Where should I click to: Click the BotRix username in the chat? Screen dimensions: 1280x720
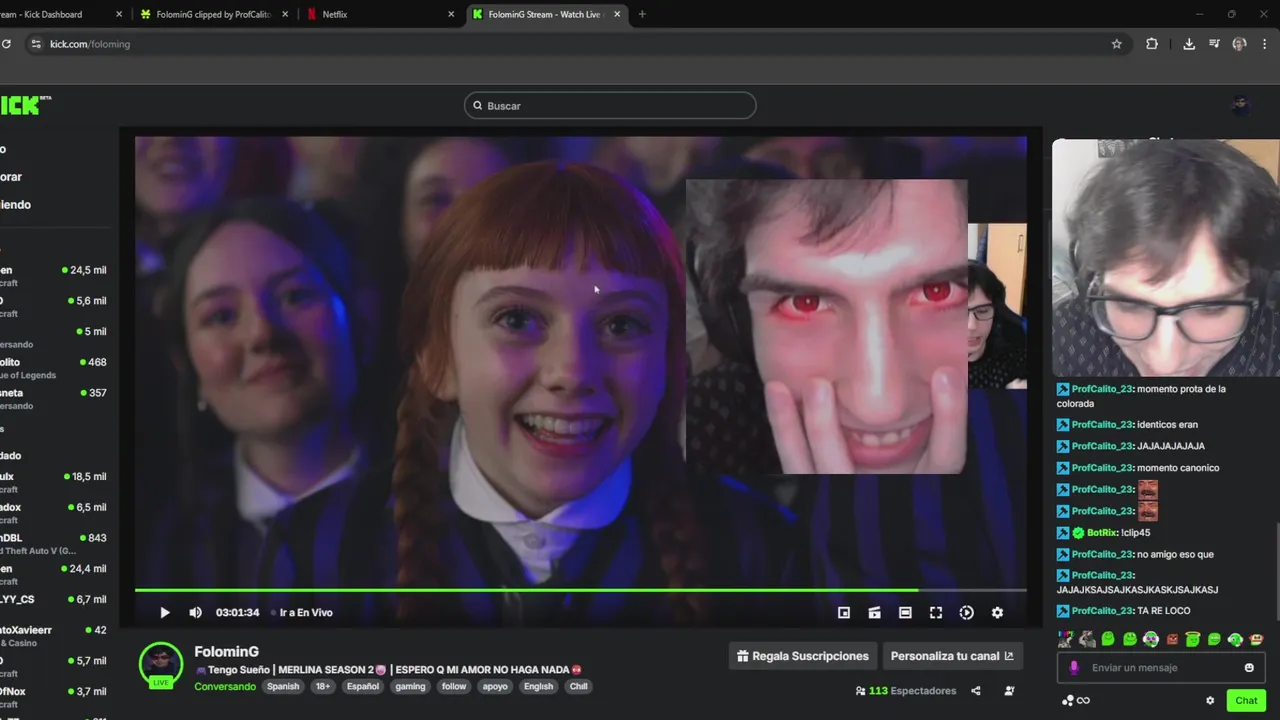pyautogui.click(x=1101, y=533)
